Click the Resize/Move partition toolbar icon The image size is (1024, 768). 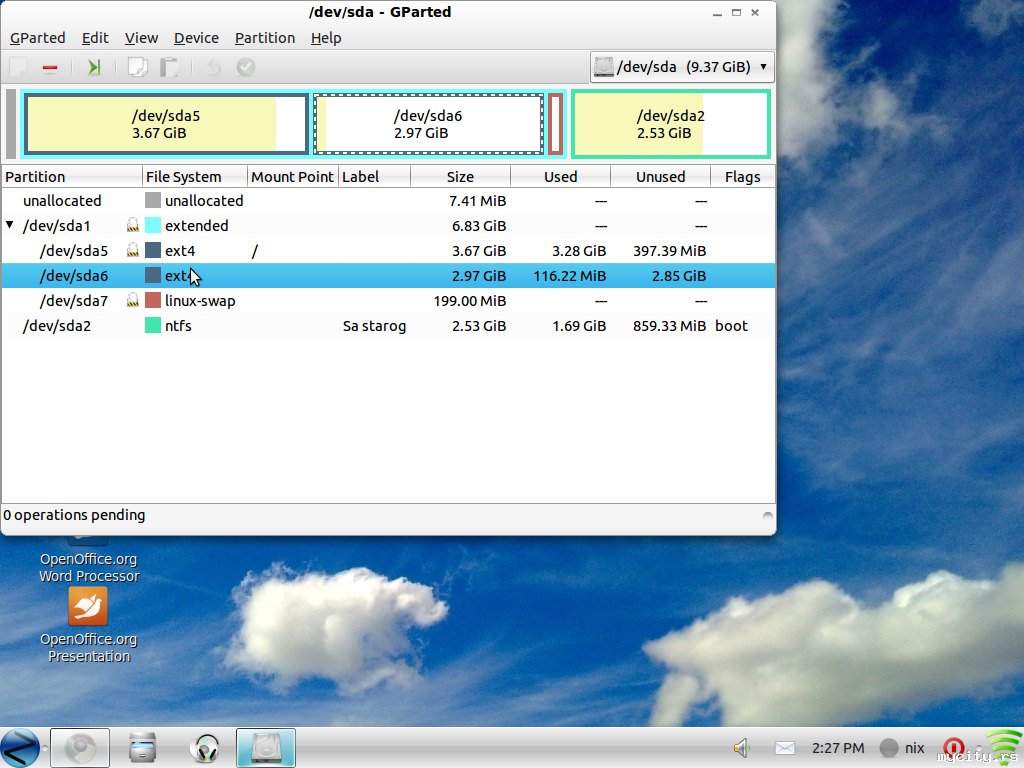pos(94,67)
